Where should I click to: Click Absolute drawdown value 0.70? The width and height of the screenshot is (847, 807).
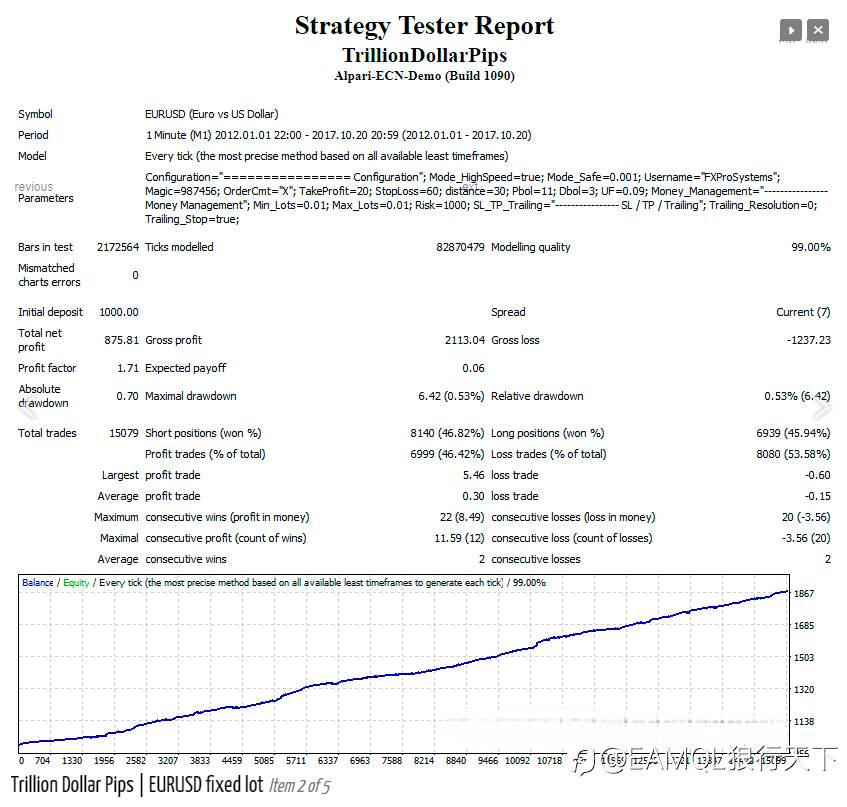tap(127, 396)
